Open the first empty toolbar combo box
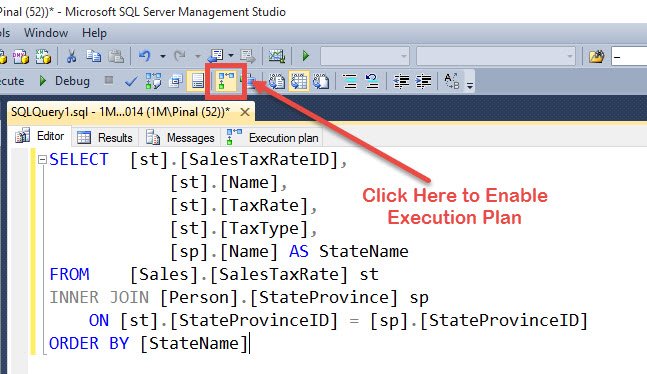Screen dimensions: 647x374 (x=365, y=56)
